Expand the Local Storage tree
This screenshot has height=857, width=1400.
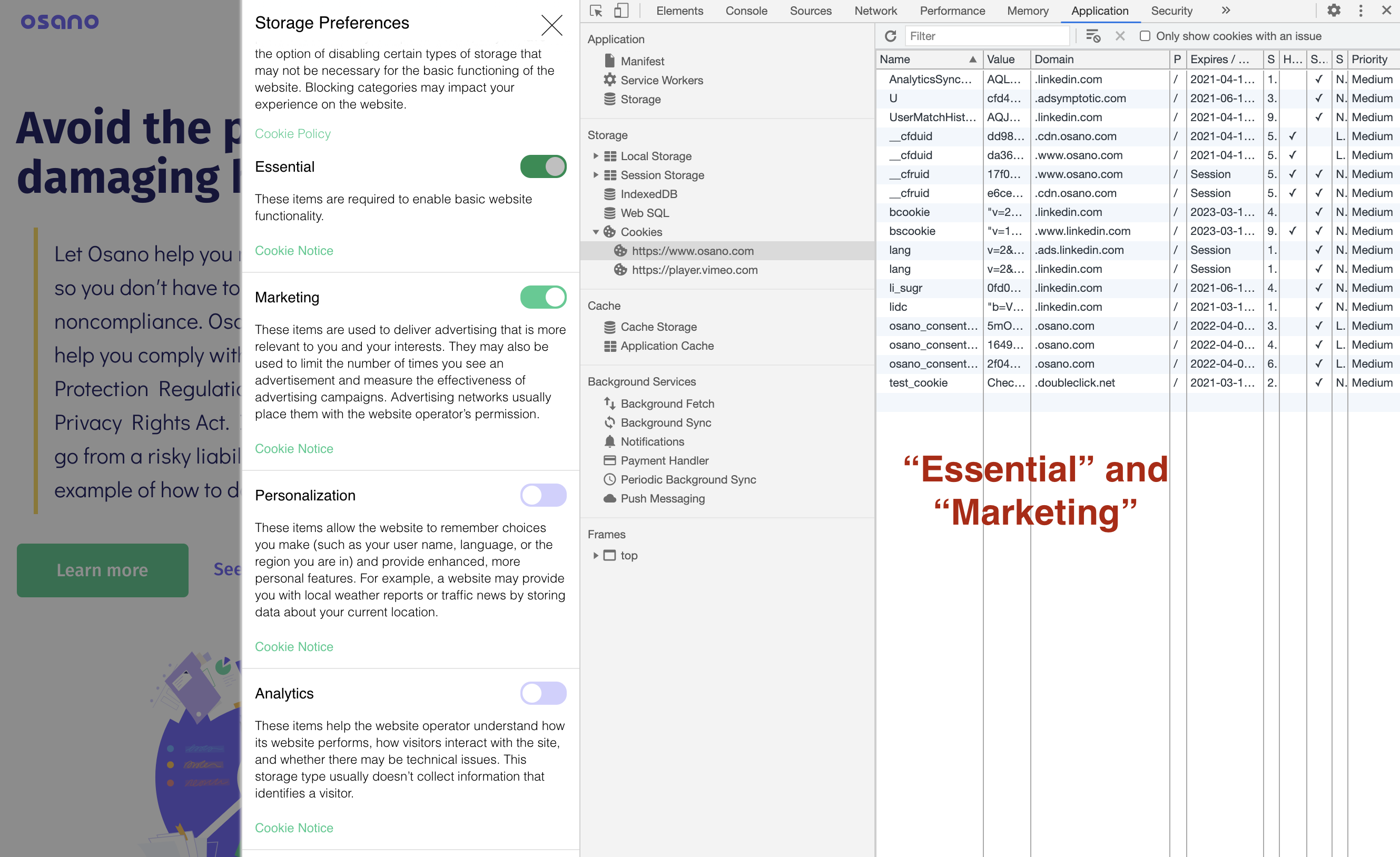(x=596, y=156)
